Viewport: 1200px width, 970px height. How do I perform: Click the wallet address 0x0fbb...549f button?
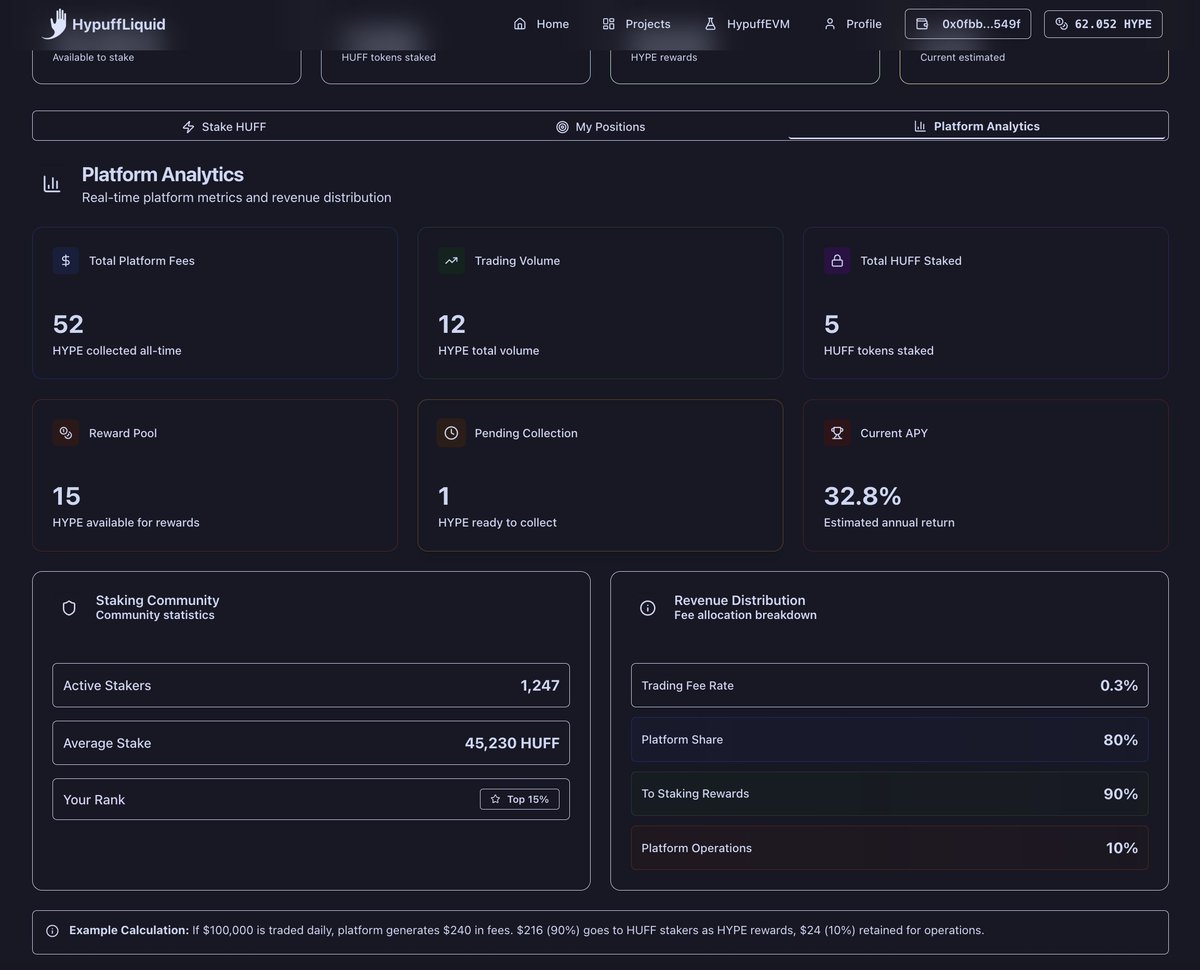click(x=968, y=24)
